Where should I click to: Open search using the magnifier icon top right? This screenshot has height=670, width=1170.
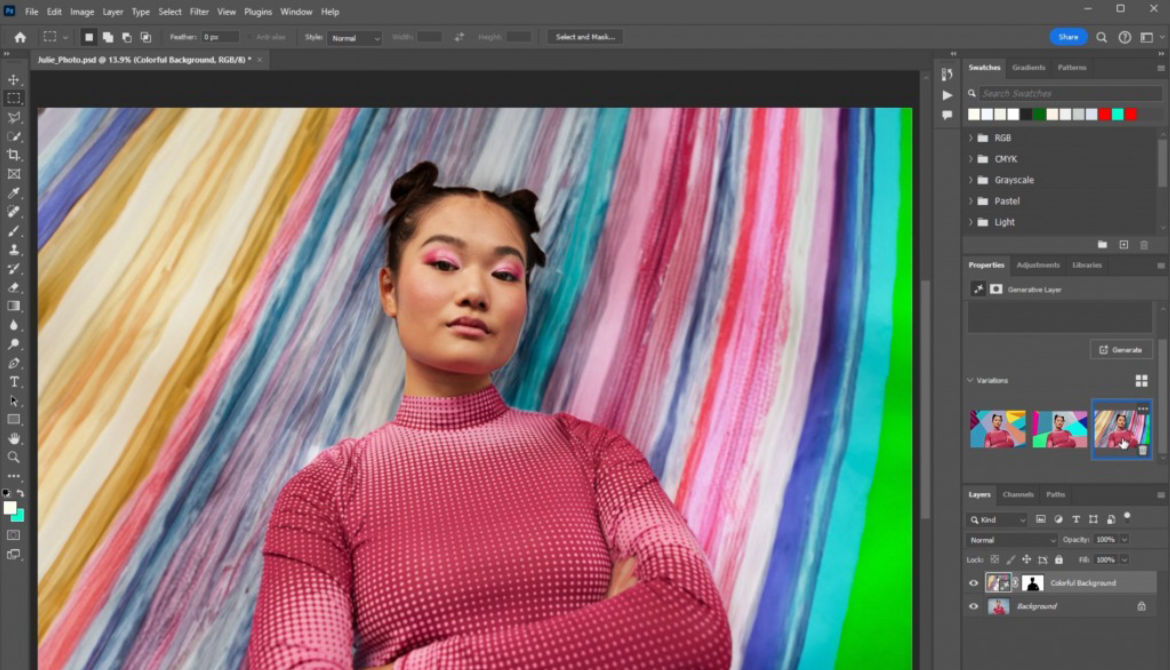point(1101,36)
